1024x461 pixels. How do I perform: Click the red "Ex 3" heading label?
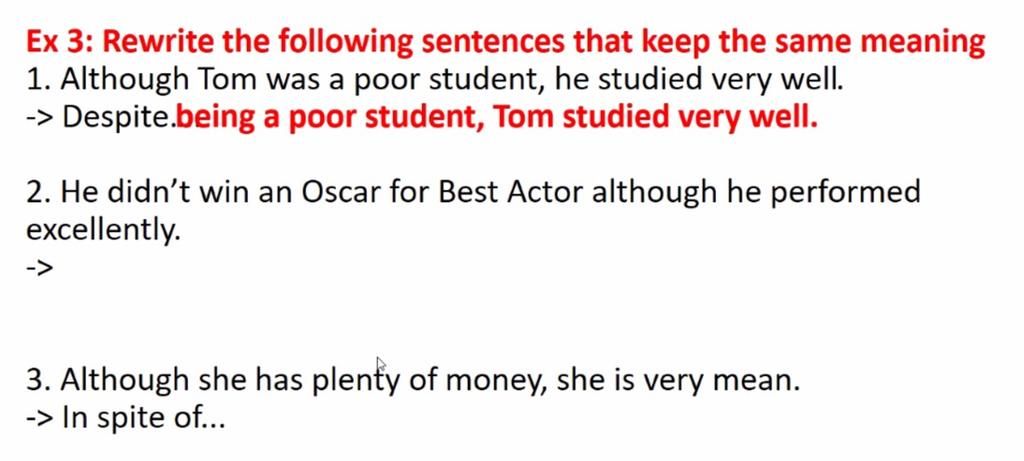coord(61,42)
